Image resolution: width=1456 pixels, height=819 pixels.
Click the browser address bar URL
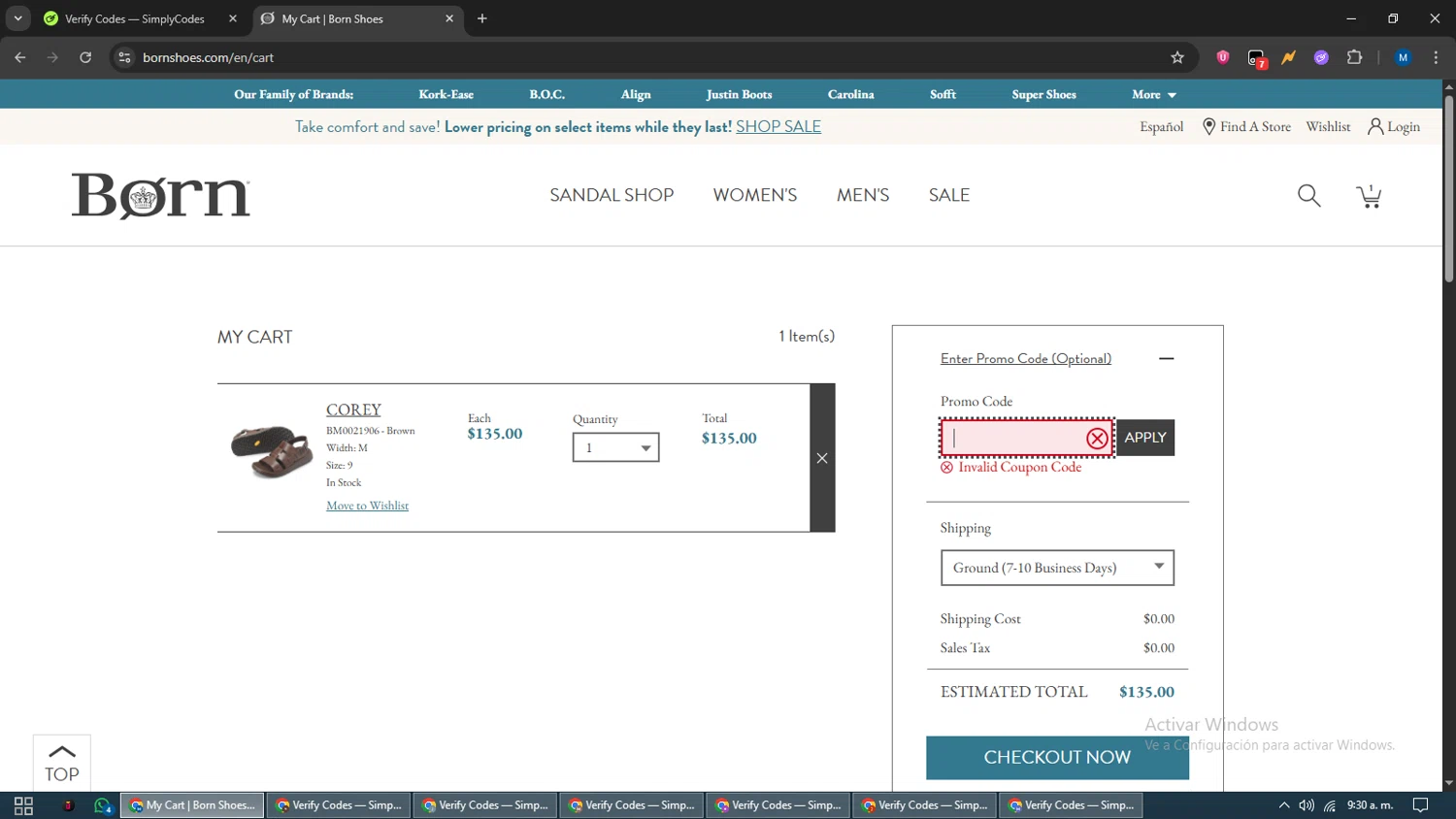coord(208,57)
